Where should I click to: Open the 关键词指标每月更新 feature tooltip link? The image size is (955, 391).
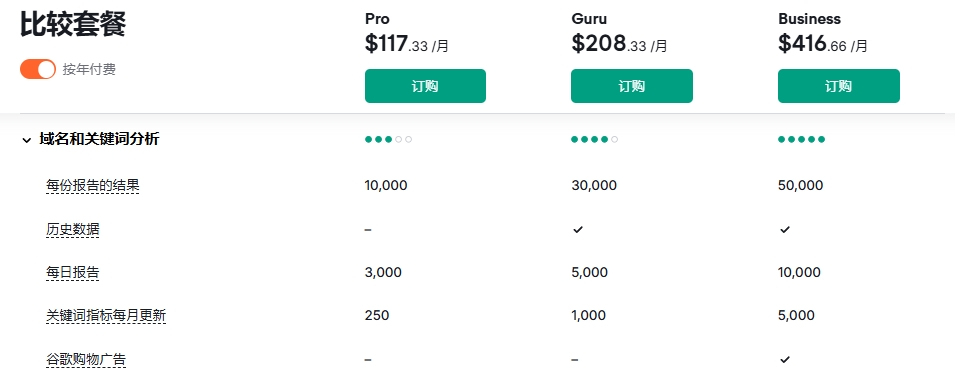click(106, 316)
